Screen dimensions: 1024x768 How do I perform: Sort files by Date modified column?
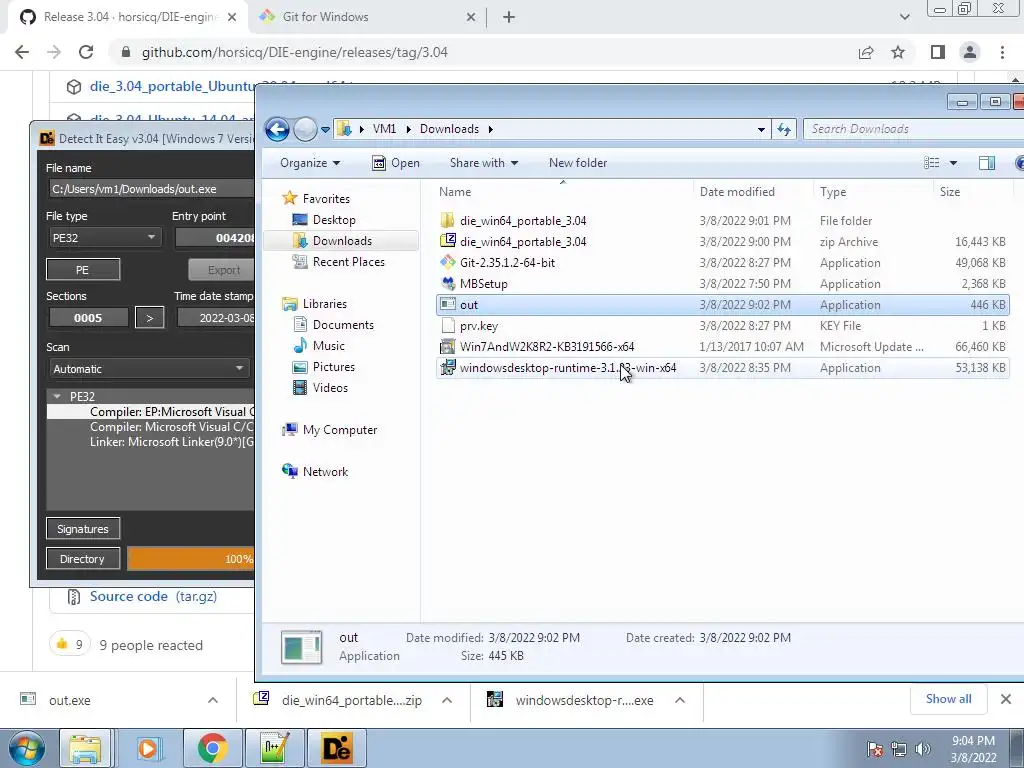[x=737, y=192]
